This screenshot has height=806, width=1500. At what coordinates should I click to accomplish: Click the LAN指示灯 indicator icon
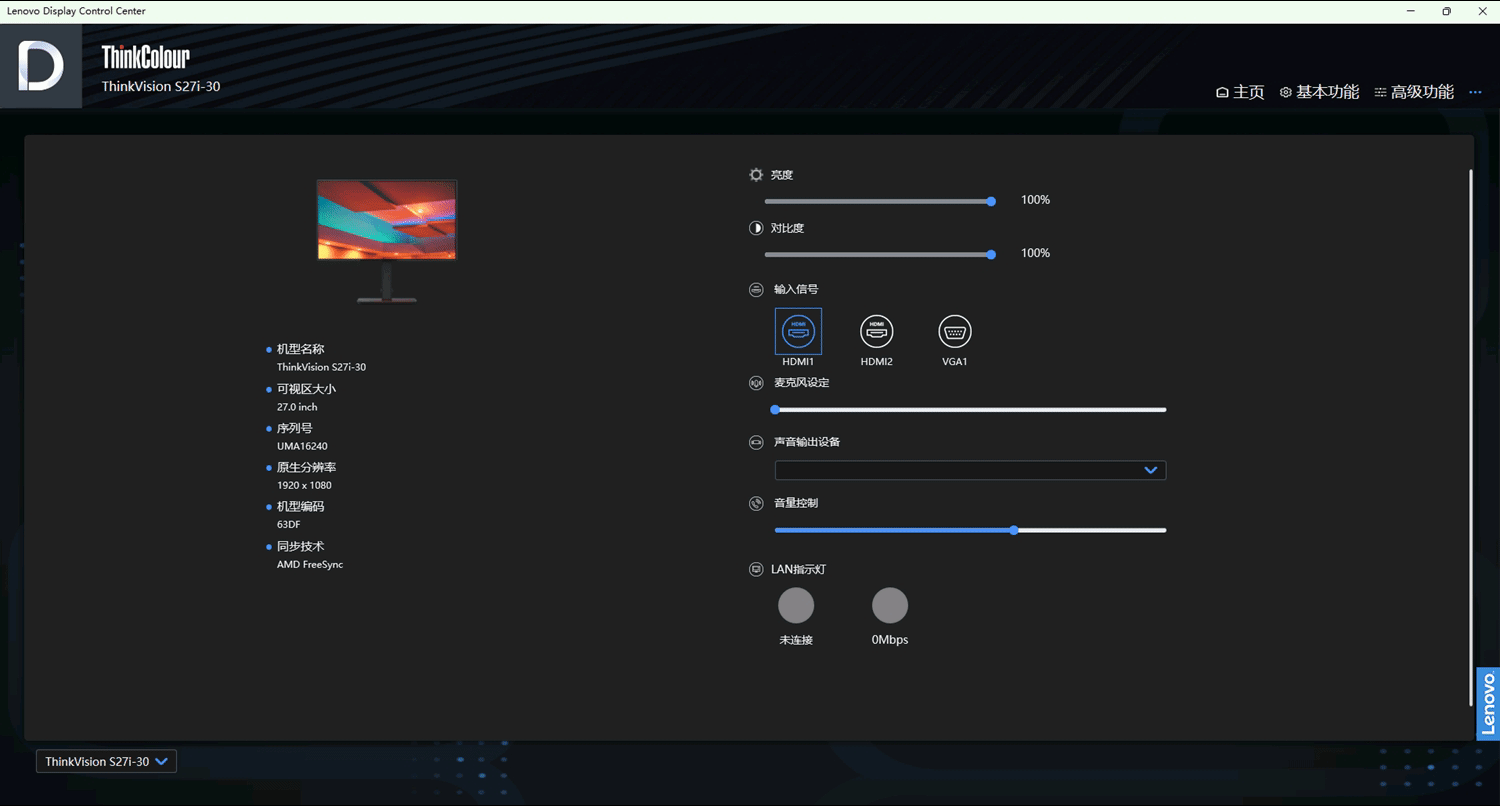pos(756,569)
